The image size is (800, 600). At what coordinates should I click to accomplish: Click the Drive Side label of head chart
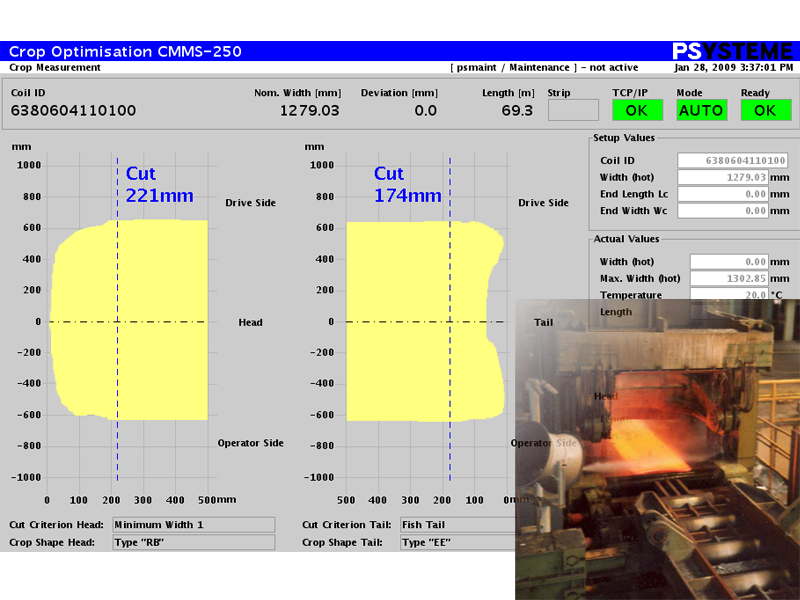coord(251,203)
